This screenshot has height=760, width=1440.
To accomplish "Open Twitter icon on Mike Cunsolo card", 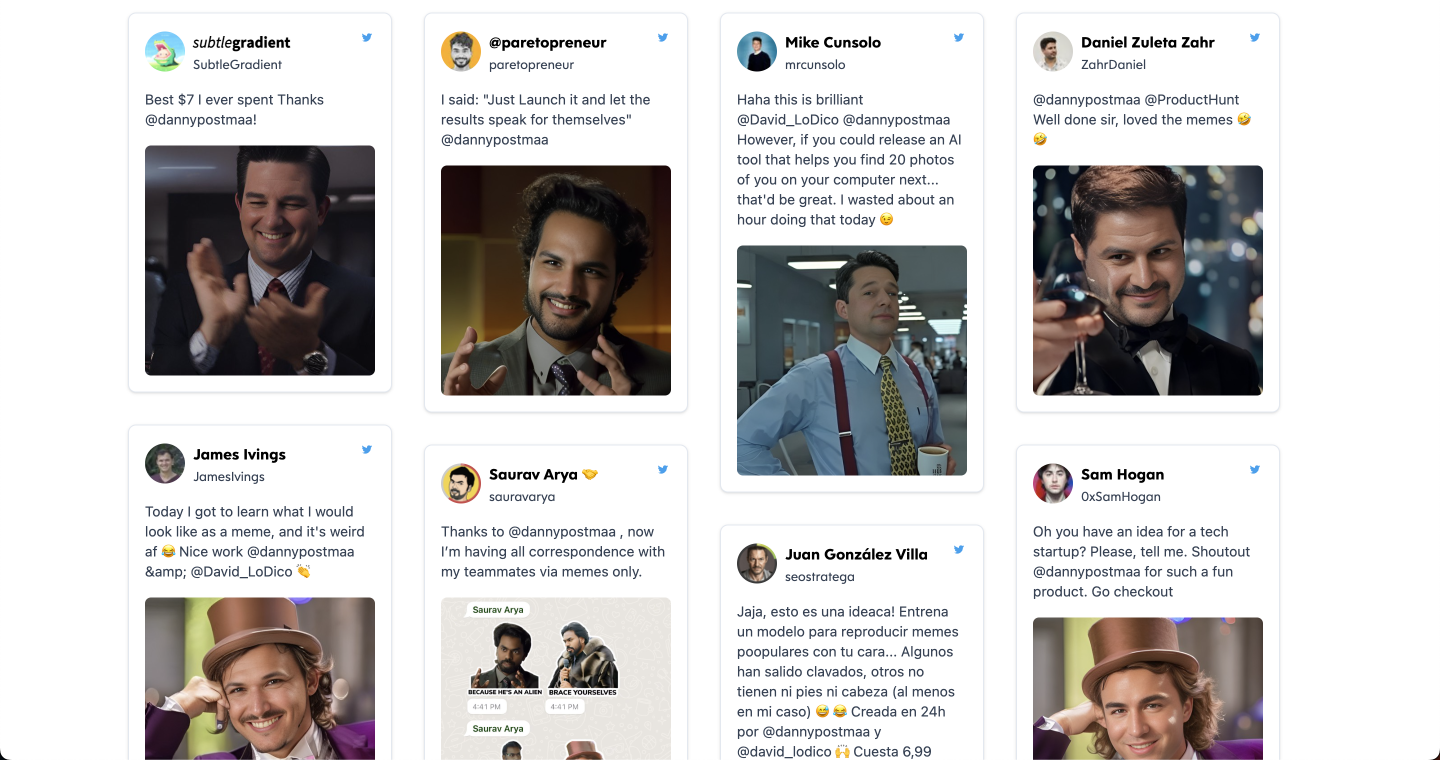I will tap(959, 38).
